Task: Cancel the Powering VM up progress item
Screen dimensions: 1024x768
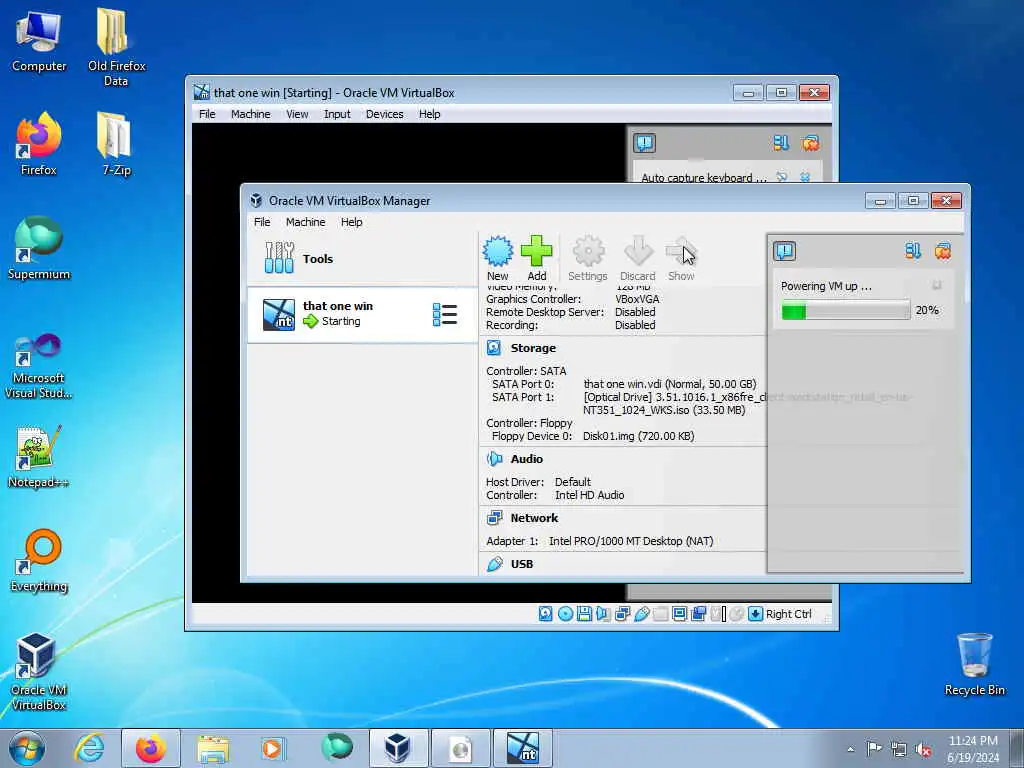Action: (936, 285)
